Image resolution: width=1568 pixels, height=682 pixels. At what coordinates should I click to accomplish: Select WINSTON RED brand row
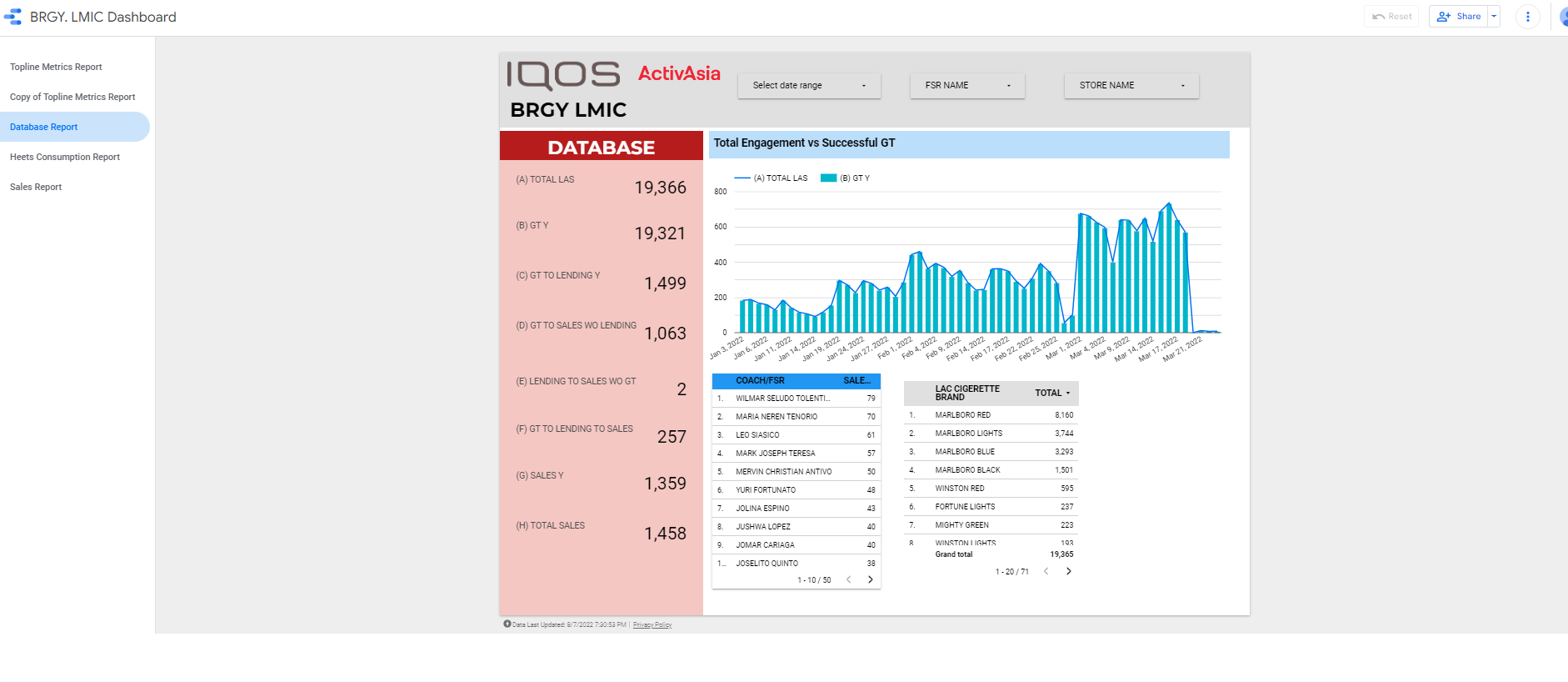(x=991, y=489)
